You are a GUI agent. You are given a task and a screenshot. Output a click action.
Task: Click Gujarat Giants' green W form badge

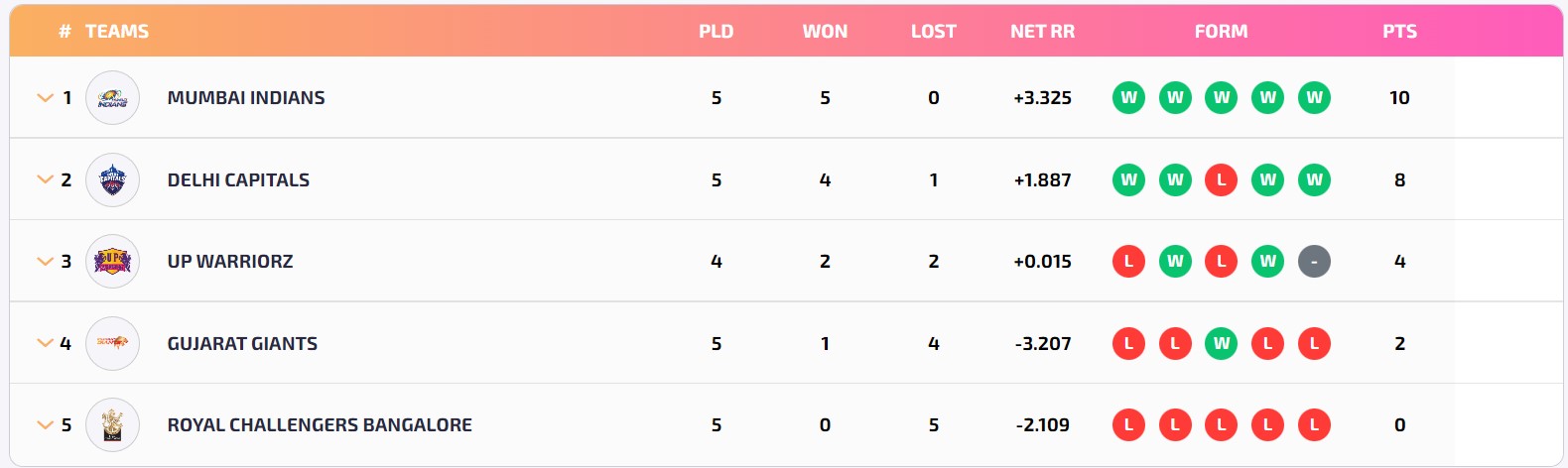tap(1222, 343)
